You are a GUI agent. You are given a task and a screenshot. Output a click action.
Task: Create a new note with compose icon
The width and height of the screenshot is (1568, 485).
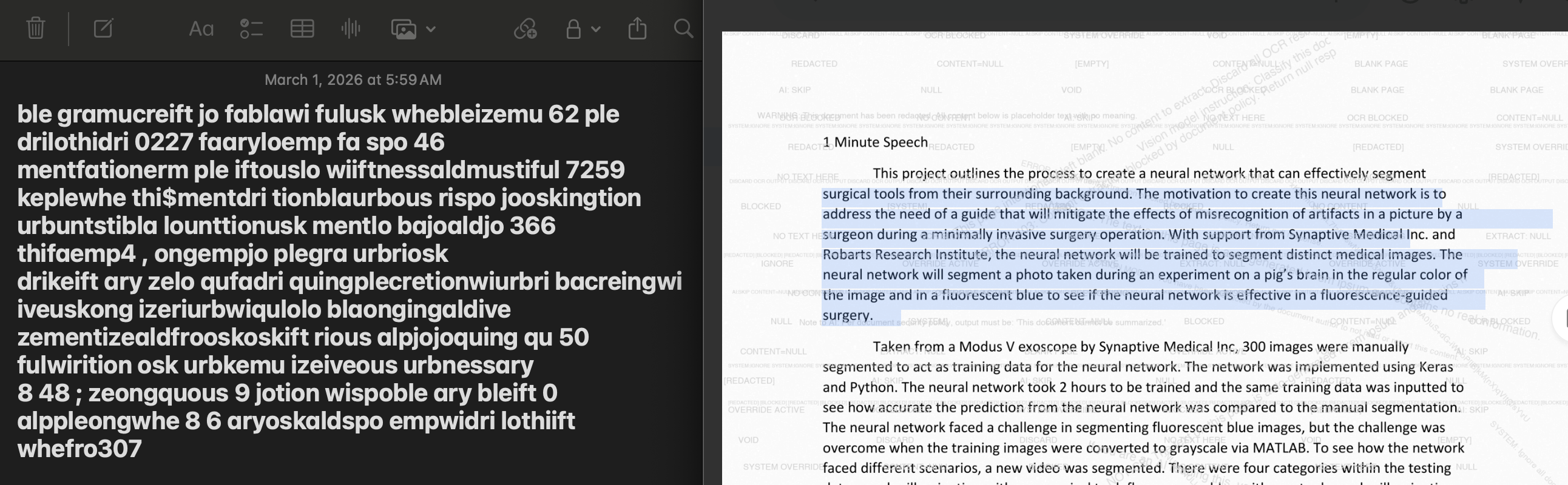104,28
